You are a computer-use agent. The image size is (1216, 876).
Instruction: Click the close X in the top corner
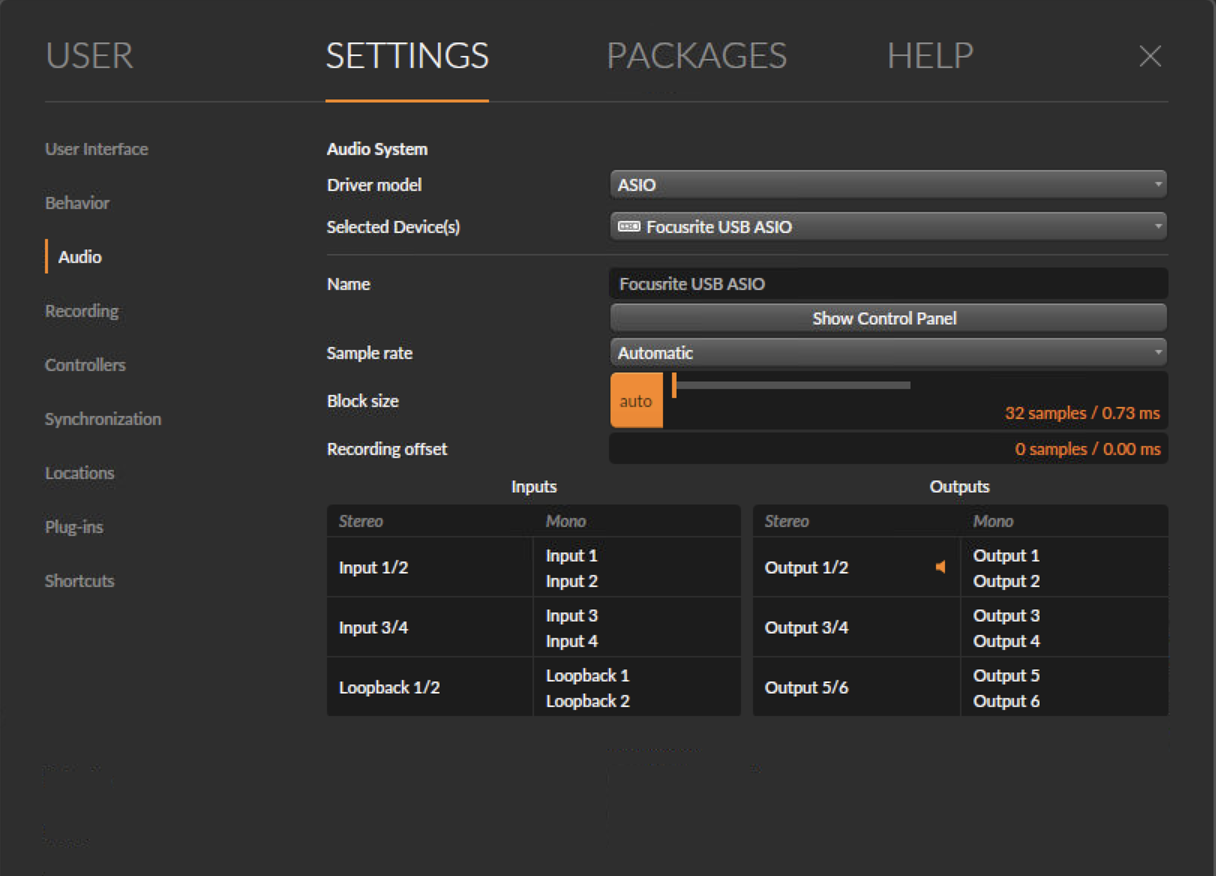click(1150, 57)
